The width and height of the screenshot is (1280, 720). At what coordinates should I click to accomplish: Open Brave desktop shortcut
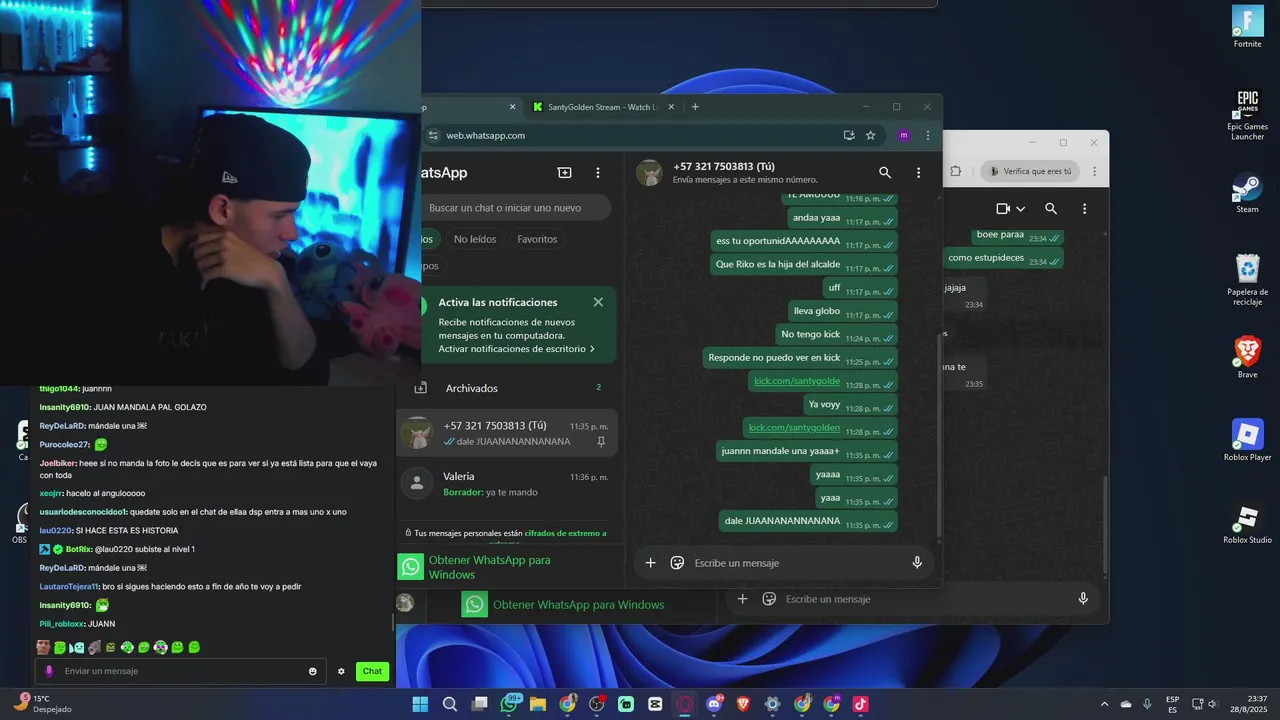click(x=1247, y=357)
